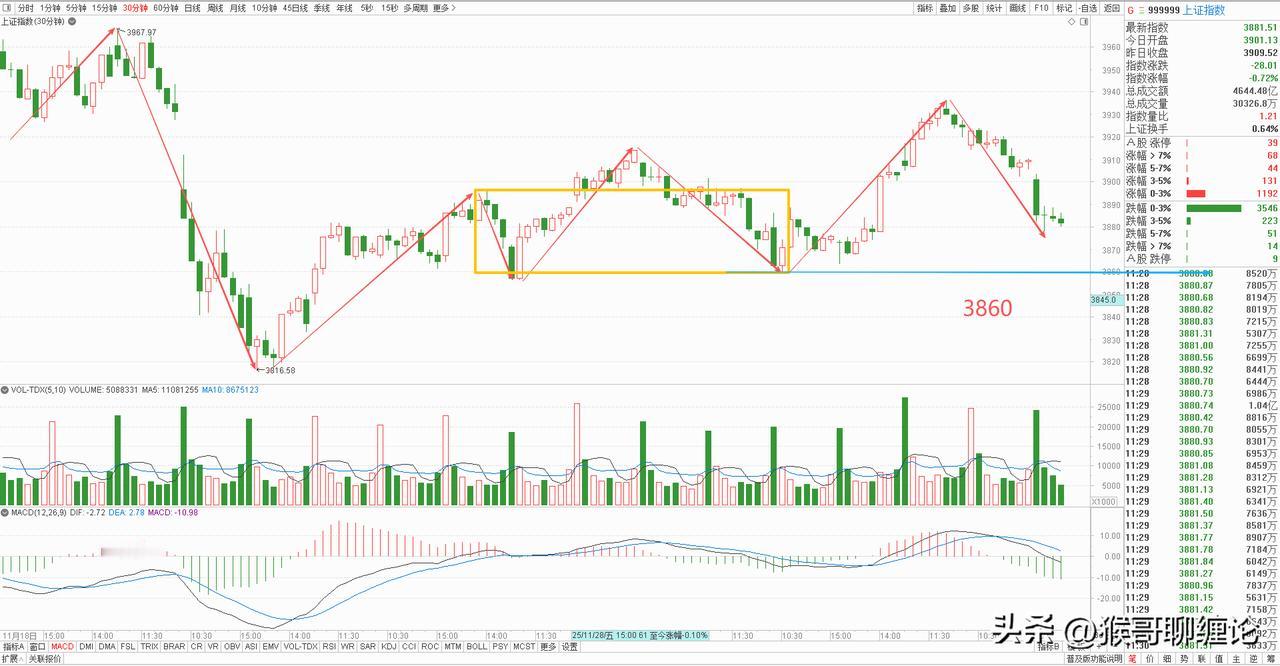Image resolution: width=1280 pixels, height=666 pixels.
Task: Switch to the 月线 monthly chart
Action: 238,8
